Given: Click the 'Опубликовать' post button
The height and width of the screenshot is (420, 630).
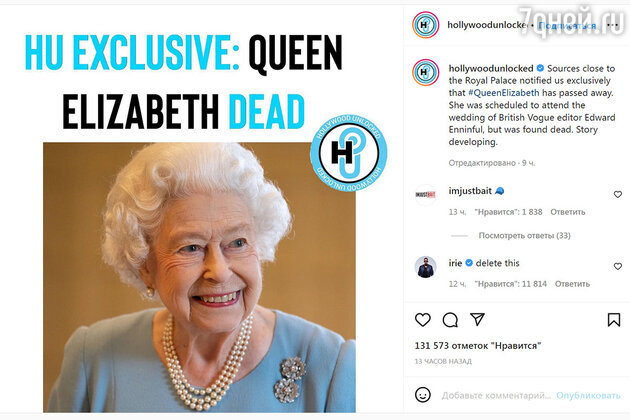Looking at the screenshot, I should (x=588, y=395).
